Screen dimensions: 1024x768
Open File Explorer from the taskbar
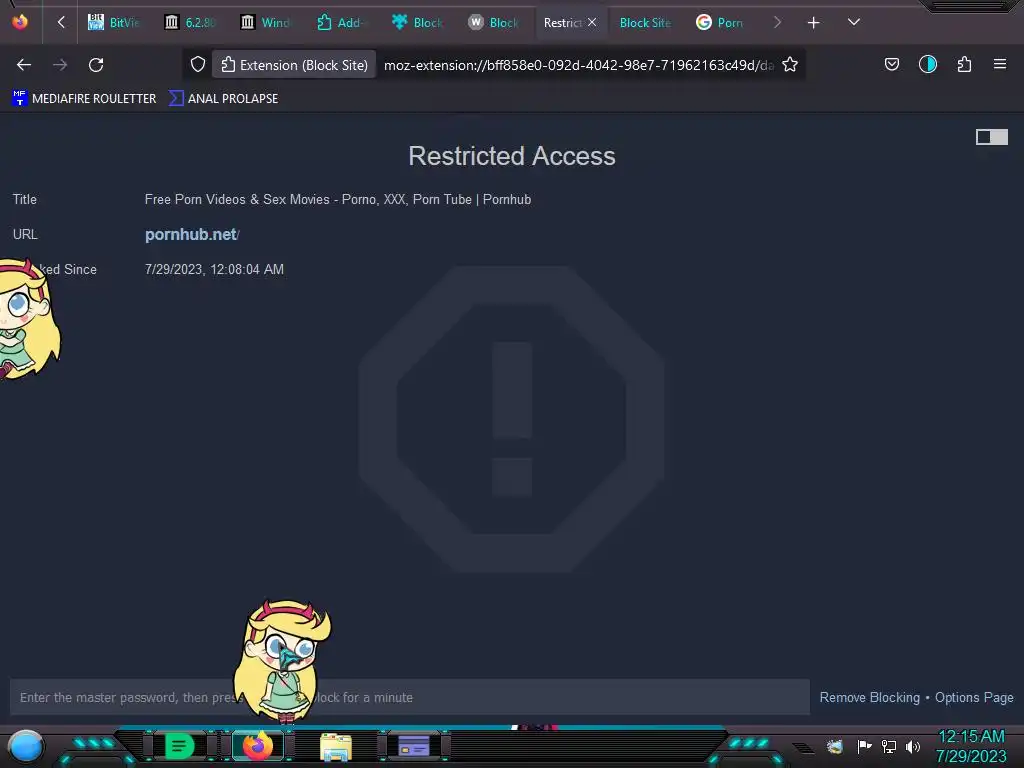[336, 746]
